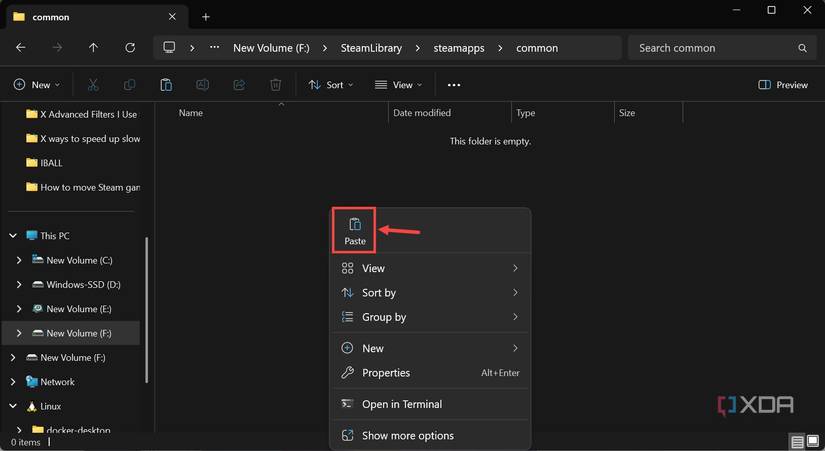Viewport: 825px width, 451px height.
Task: Open the View dropdown in toolbar
Action: [398, 85]
